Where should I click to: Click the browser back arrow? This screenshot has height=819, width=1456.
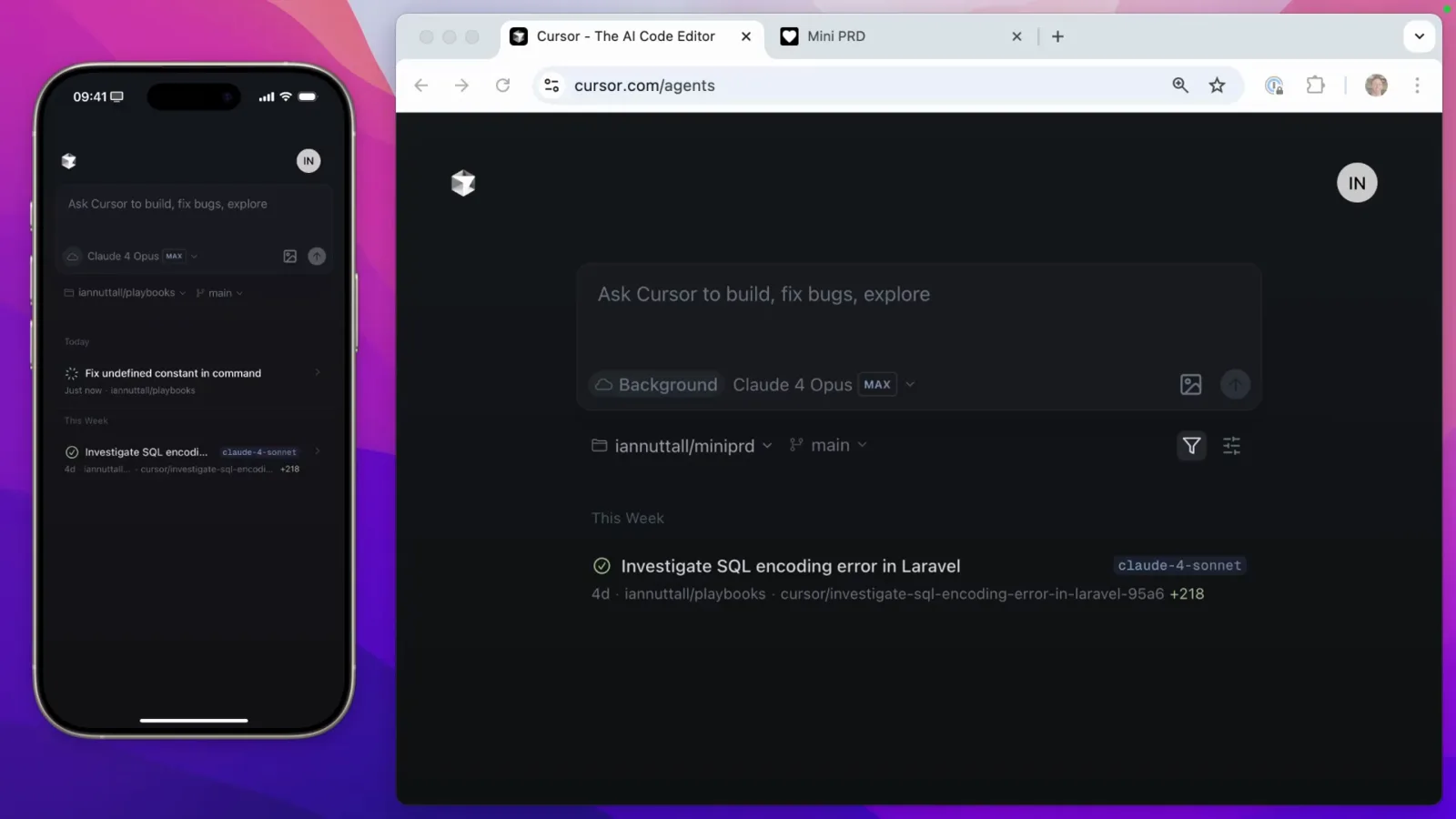[x=420, y=86]
